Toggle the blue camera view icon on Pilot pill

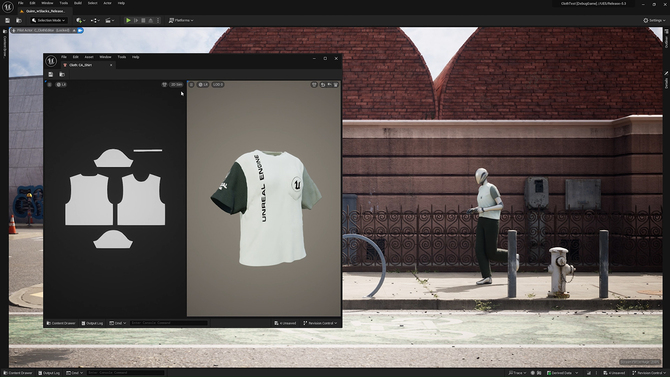click(80, 30)
